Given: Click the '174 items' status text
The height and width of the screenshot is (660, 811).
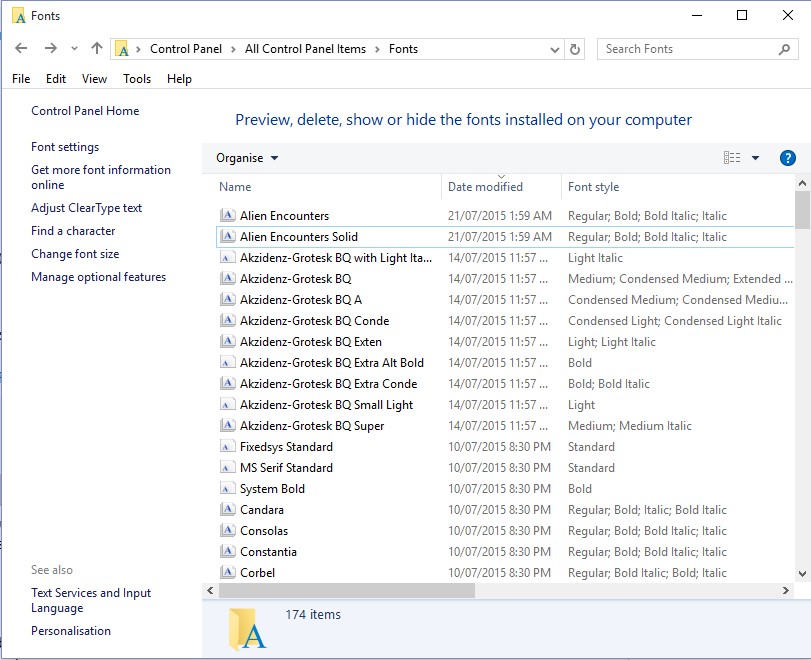Looking at the screenshot, I should coord(313,614).
